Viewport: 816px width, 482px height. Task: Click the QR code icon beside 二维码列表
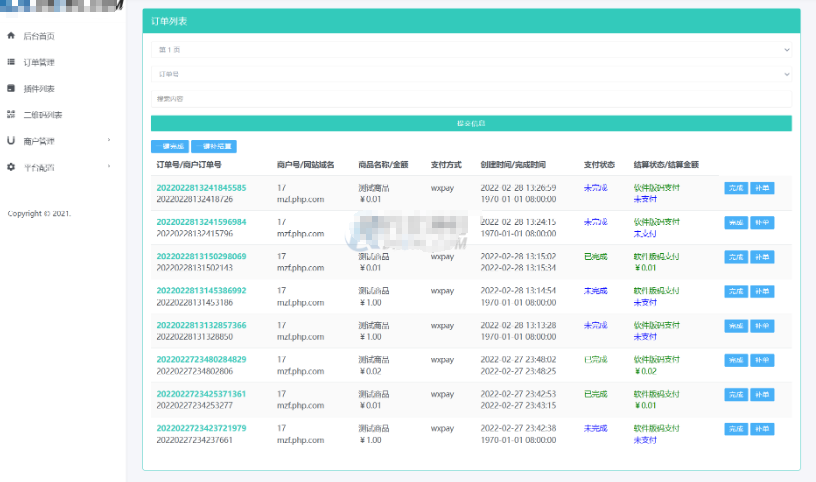(11, 114)
